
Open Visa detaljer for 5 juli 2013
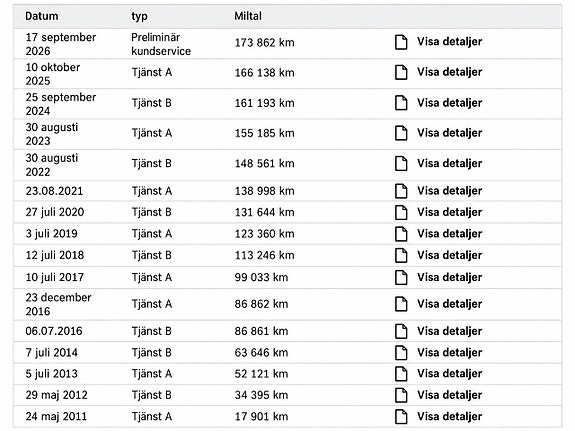pos(449,373)
